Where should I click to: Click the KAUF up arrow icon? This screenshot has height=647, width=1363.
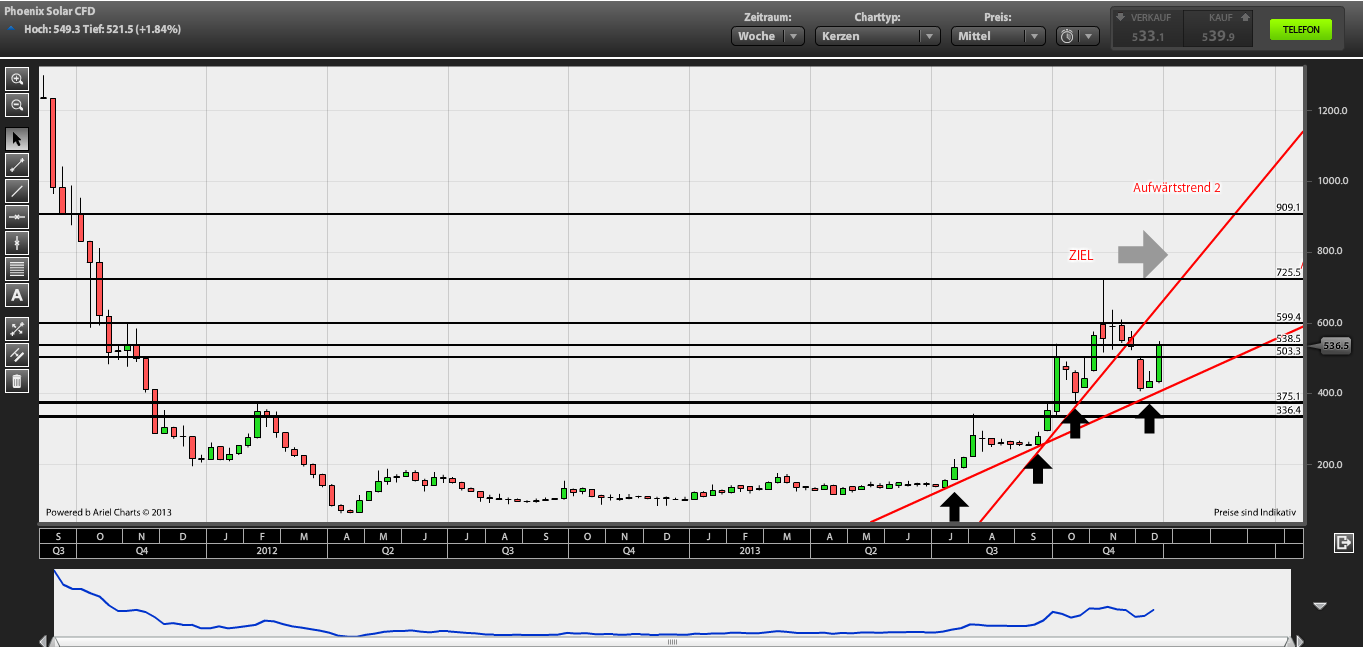click(1245, 17)
